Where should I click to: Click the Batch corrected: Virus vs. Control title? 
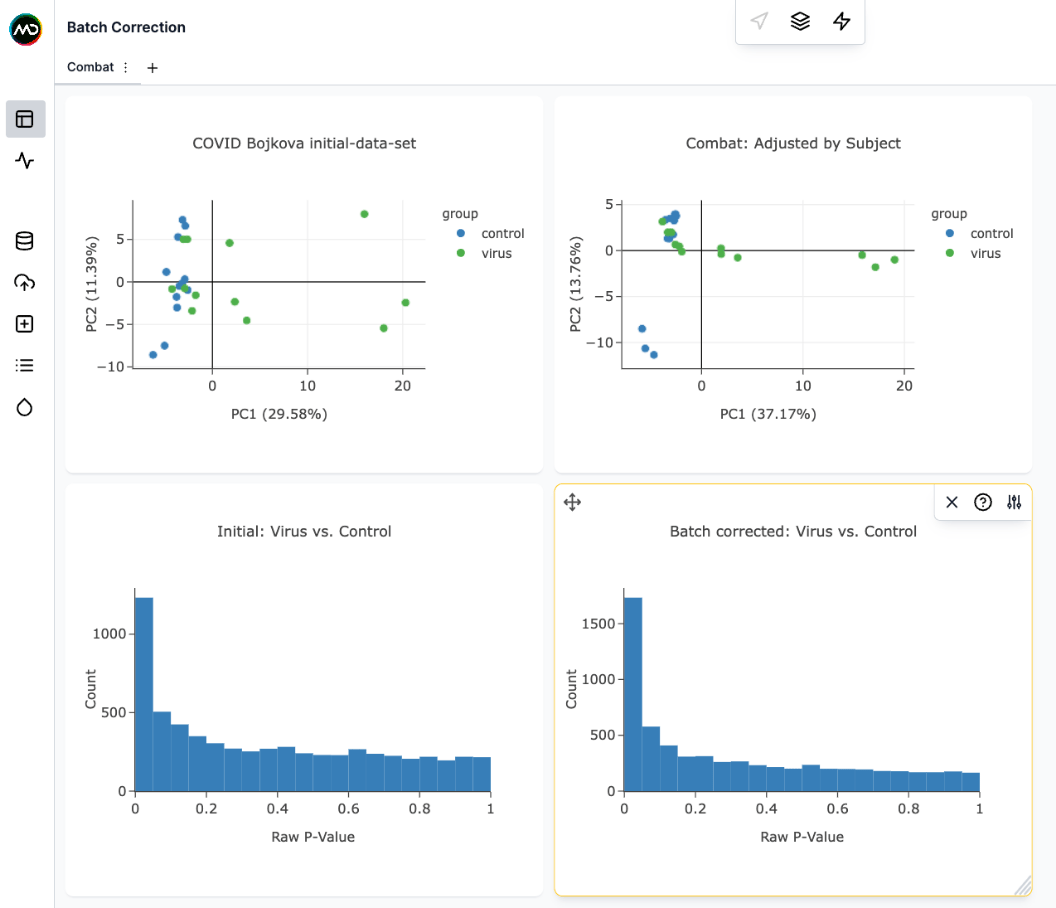click(x=793, y=531)
